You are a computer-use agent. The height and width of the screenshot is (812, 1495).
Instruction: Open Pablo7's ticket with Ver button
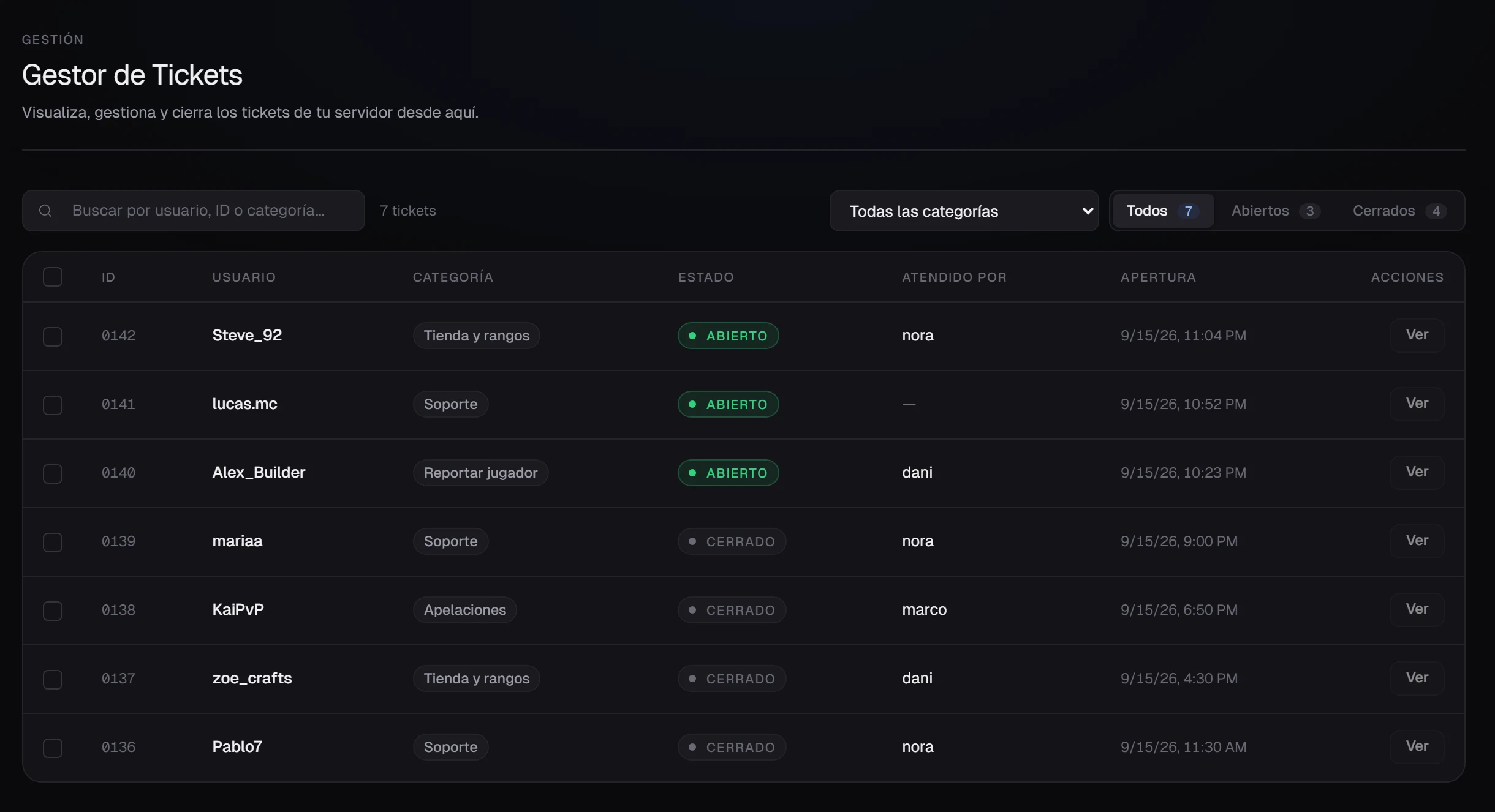[1417, 746]
